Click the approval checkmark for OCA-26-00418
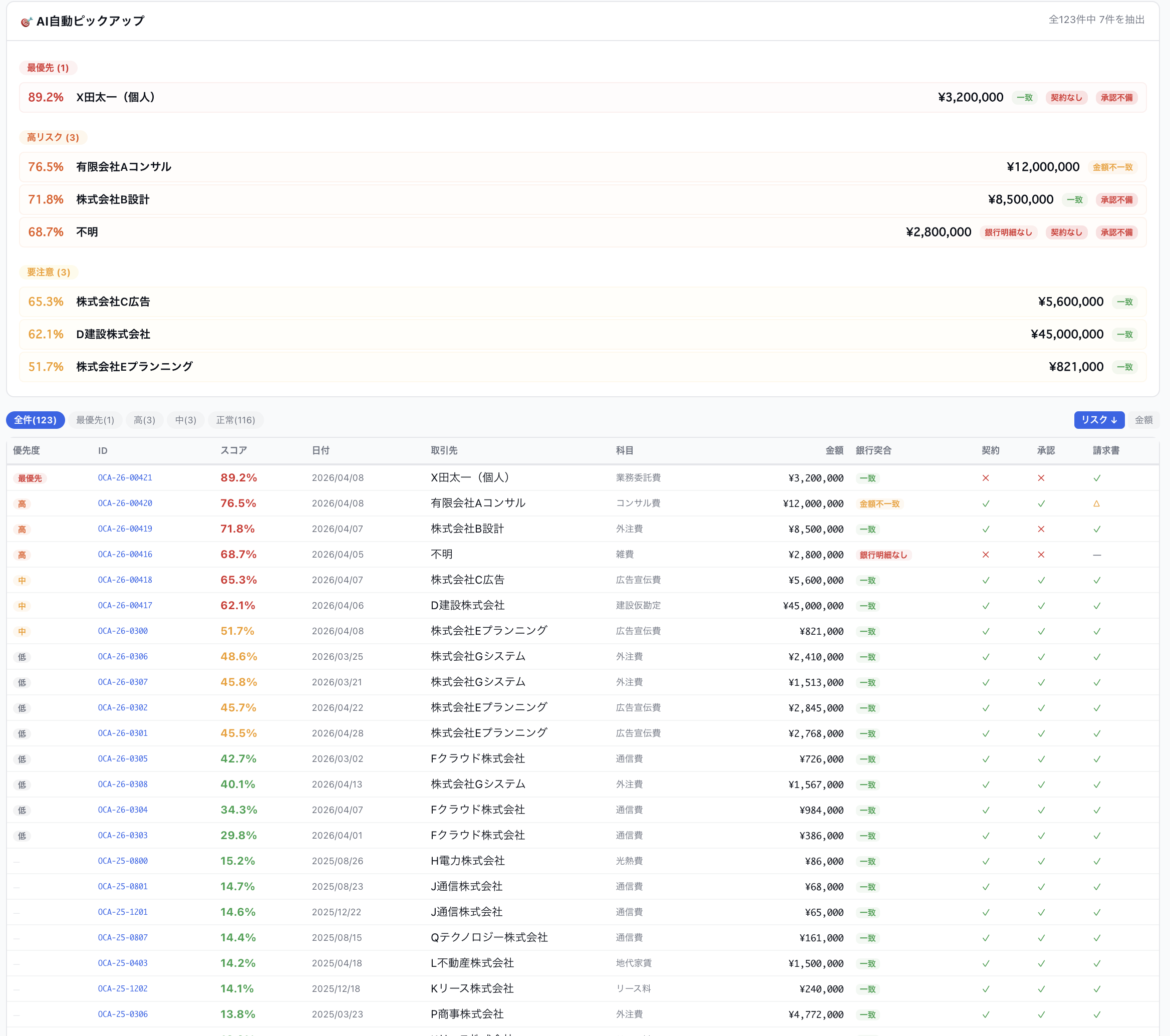The height and width of the screenshot is (1036, 1170). tap(1041, 581)
